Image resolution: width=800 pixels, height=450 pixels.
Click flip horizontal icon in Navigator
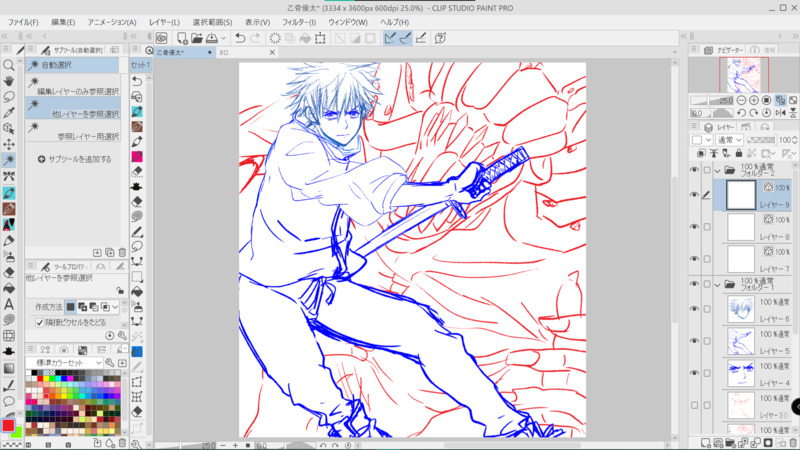(x=780, y=113)
